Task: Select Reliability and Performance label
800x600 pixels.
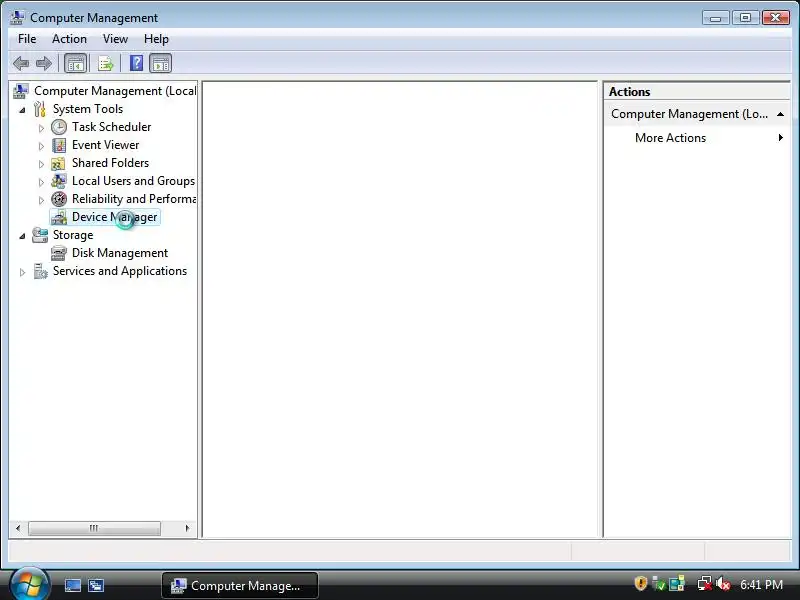Action: click(134, 199)
